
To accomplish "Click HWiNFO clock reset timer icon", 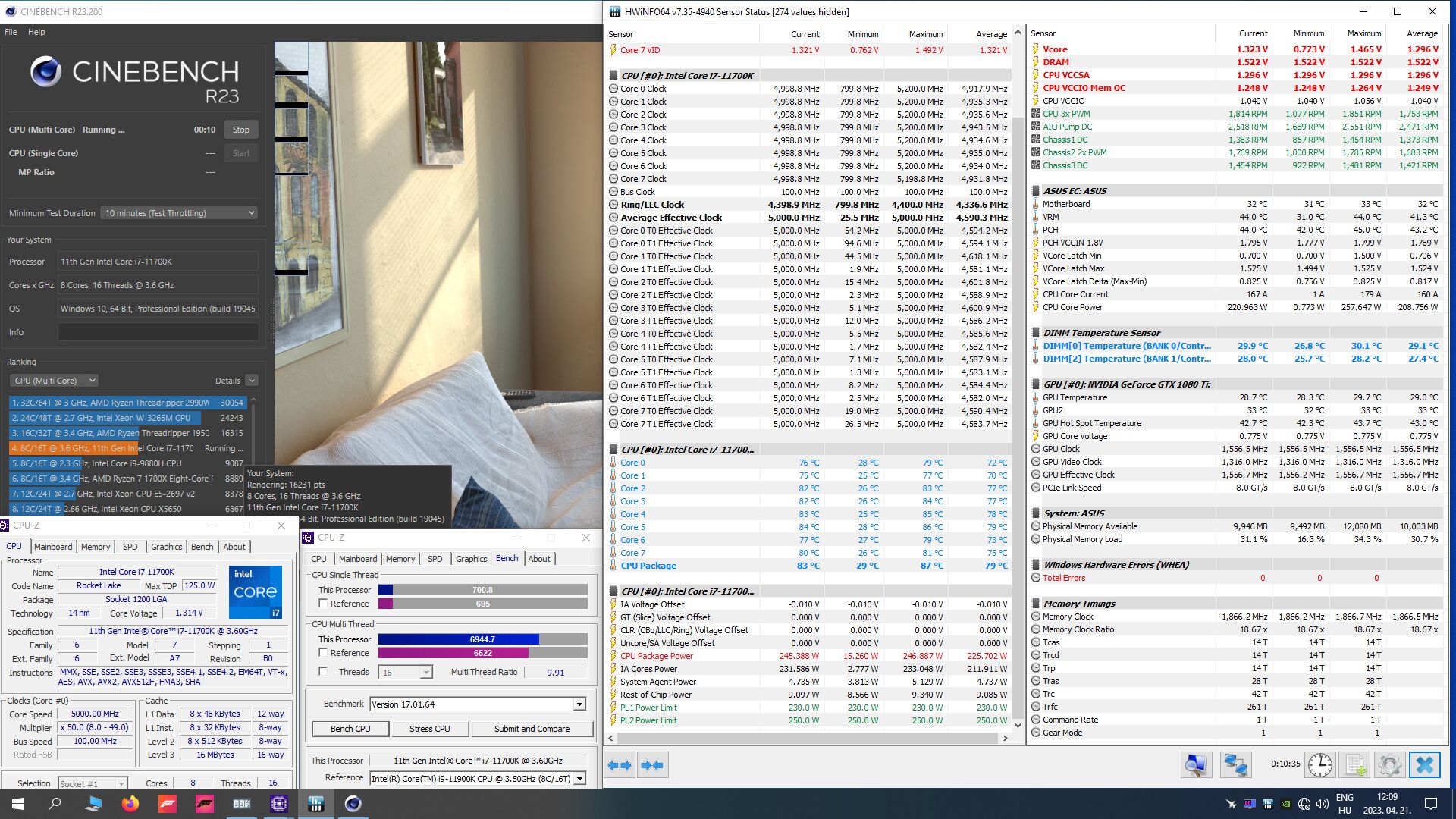I will coord(1319,765).
